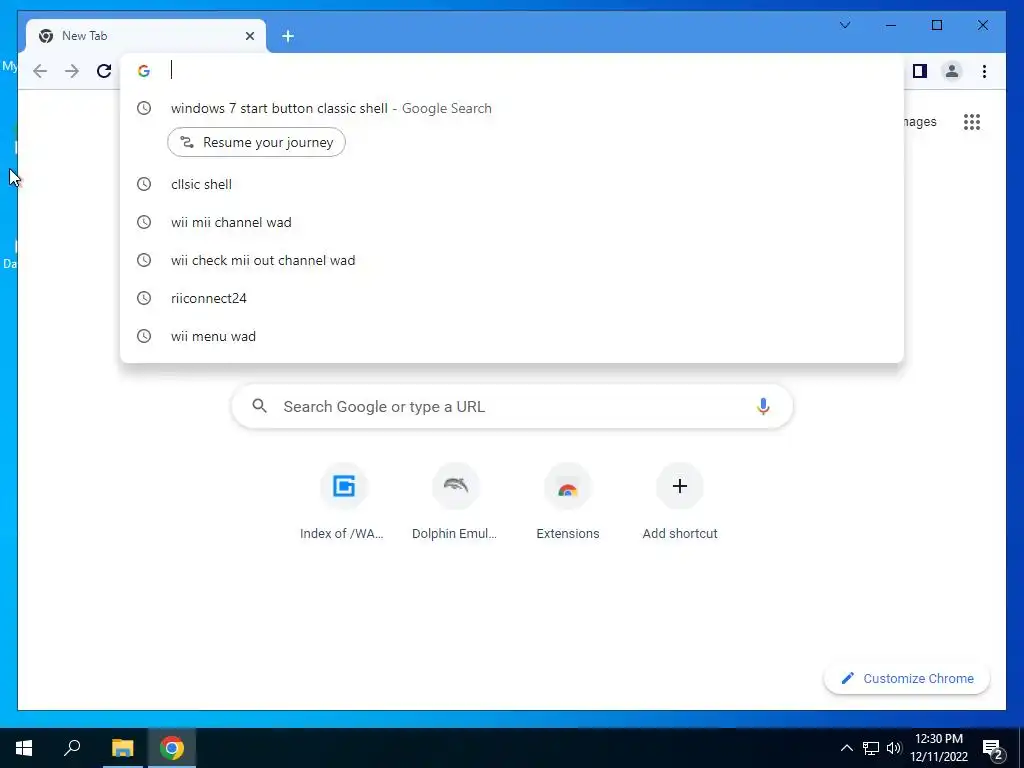The height and width of the screenshot is (768, 1024).
Task: Open File Explorer from taskbar
Action: pyautogui.click(x=122, y=748)
